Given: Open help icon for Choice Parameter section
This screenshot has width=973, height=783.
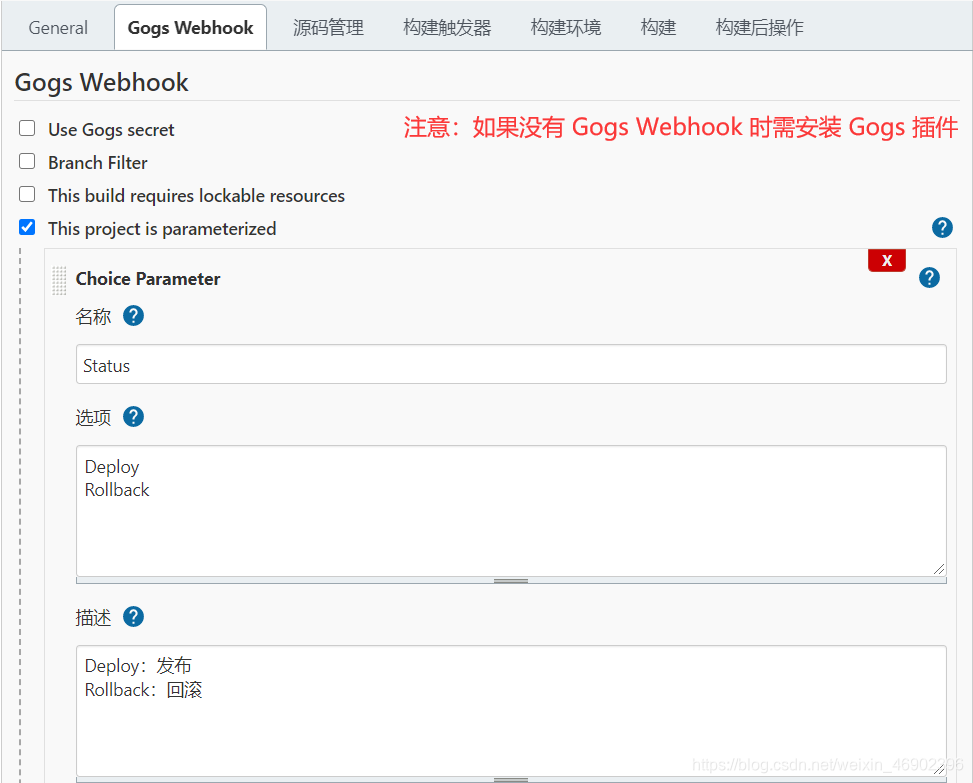Looking at the screenshot, I should pyautogui.click(x=929, y=277).
